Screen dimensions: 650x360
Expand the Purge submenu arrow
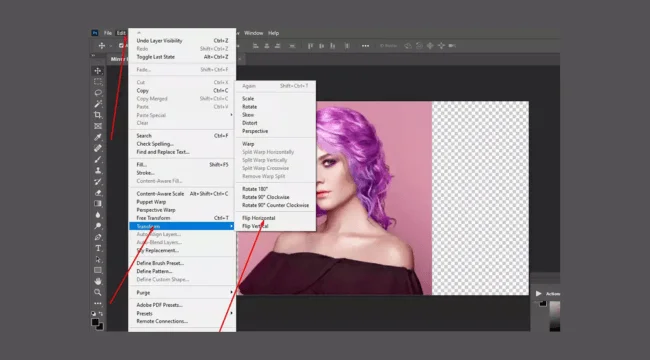coord(231,292)
